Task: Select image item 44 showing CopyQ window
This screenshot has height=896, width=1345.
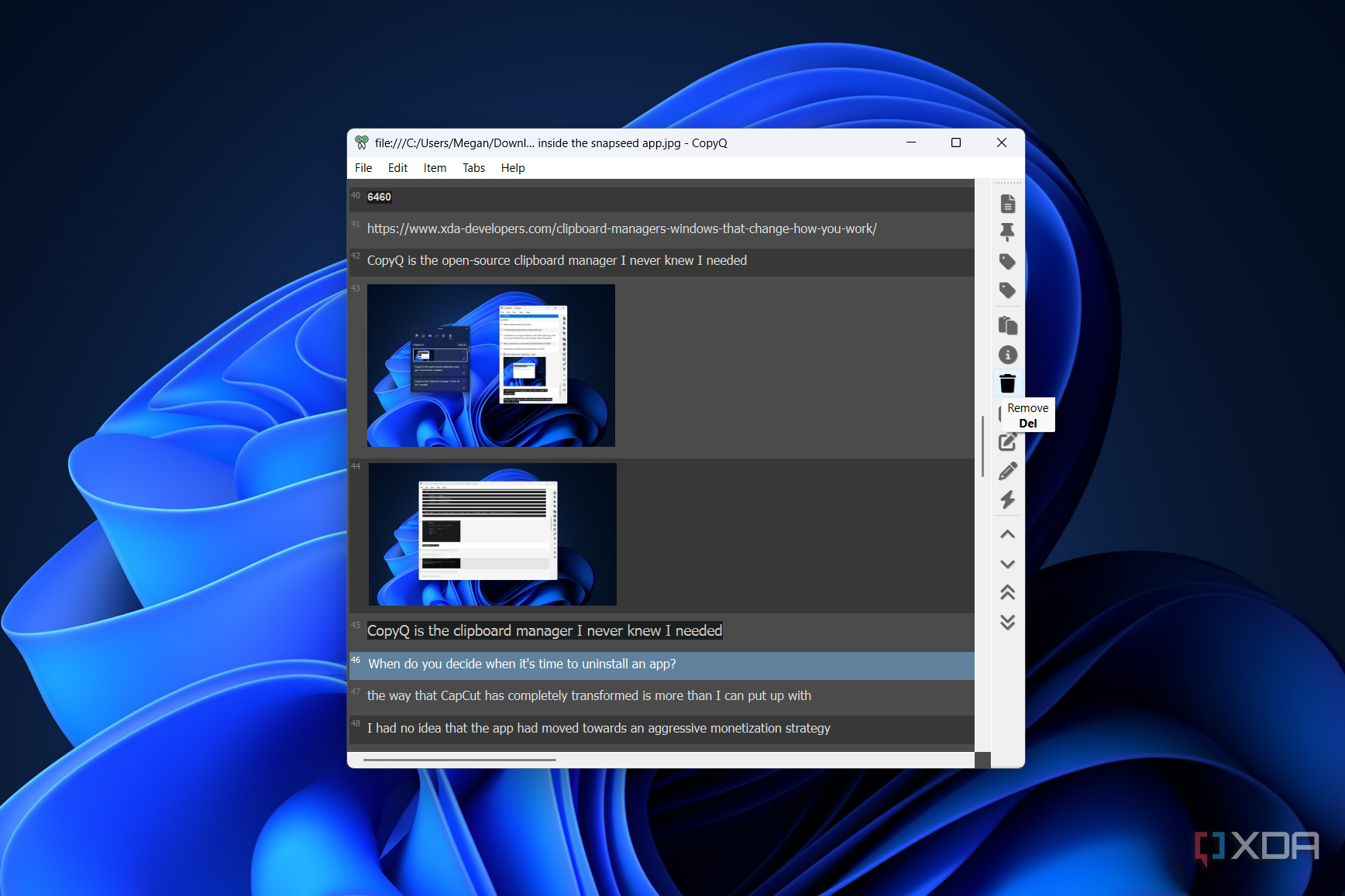Action: (x=662, y=535)
